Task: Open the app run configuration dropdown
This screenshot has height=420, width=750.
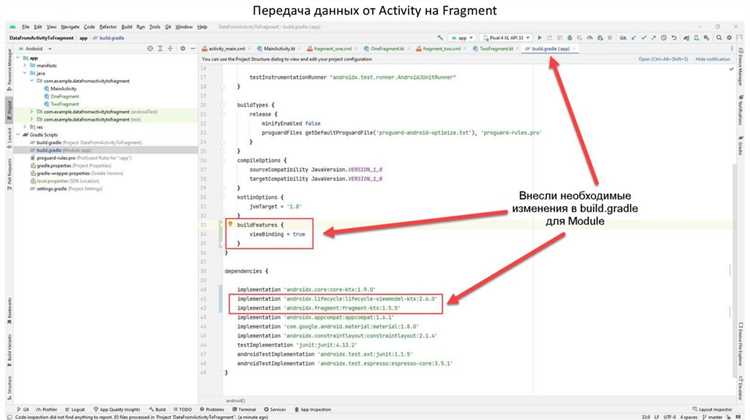Action: pos(462,38)
